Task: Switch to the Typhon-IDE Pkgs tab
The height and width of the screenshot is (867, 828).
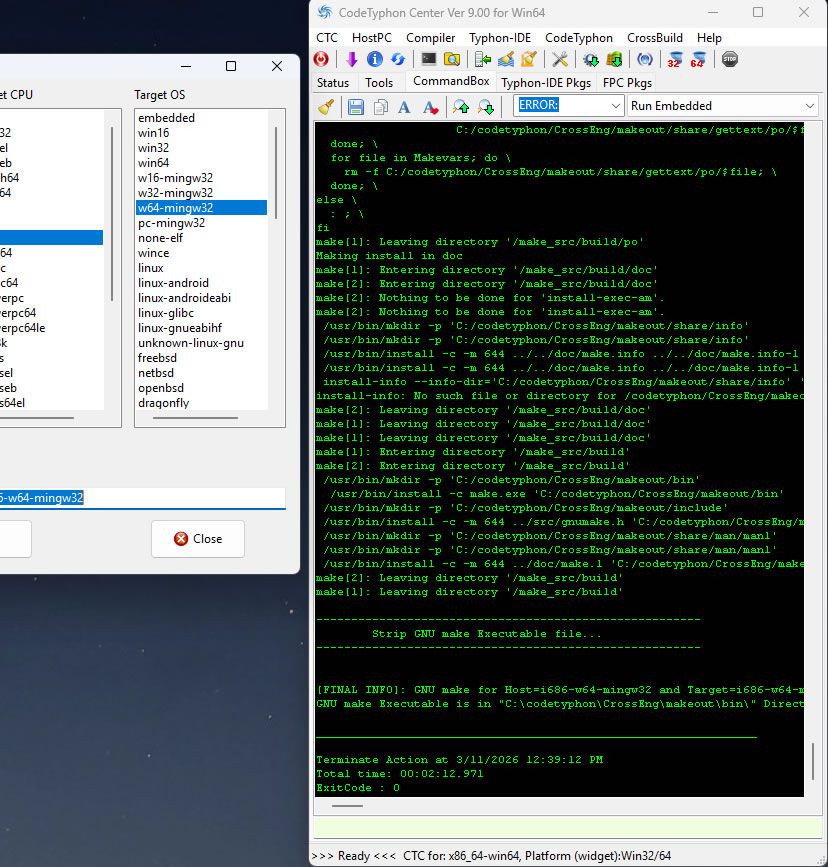Action: click(x=545, y=83)
